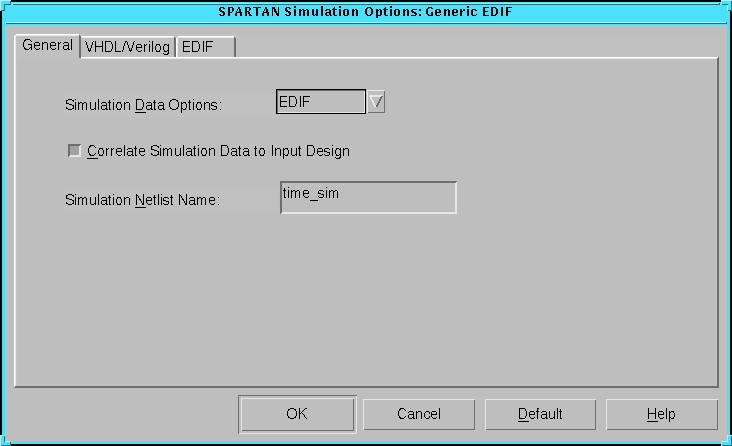Click the empty area of the General panel
Image resolution: width=732 pixels, height=446 pixels.
(366, 300)
